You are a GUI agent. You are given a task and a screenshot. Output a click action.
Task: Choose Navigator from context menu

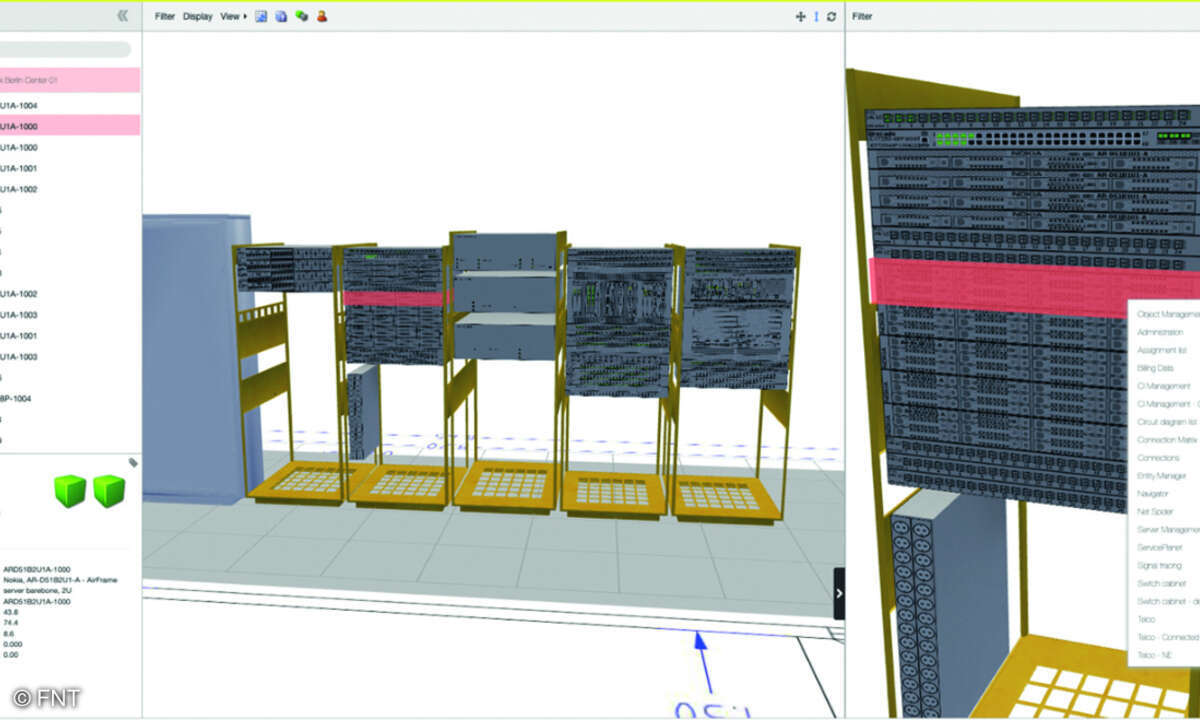[1153, 494]
